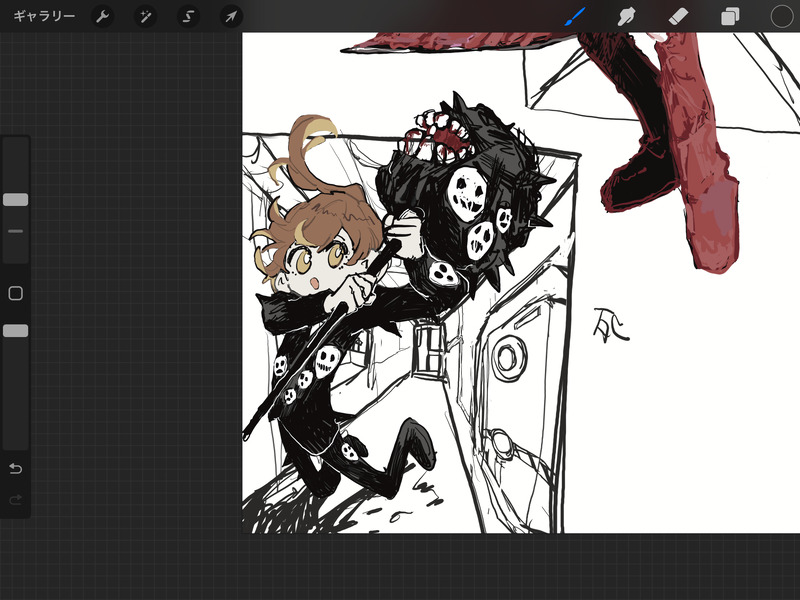Open the Selection tool (S icon)
800x600 pixels.
[x=188, y=17]
